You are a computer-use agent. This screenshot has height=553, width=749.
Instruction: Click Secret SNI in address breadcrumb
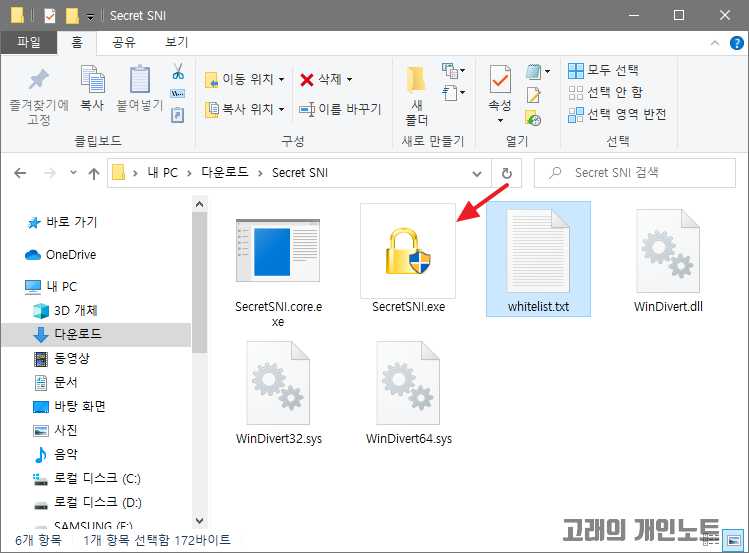click(x=300, y=172)
